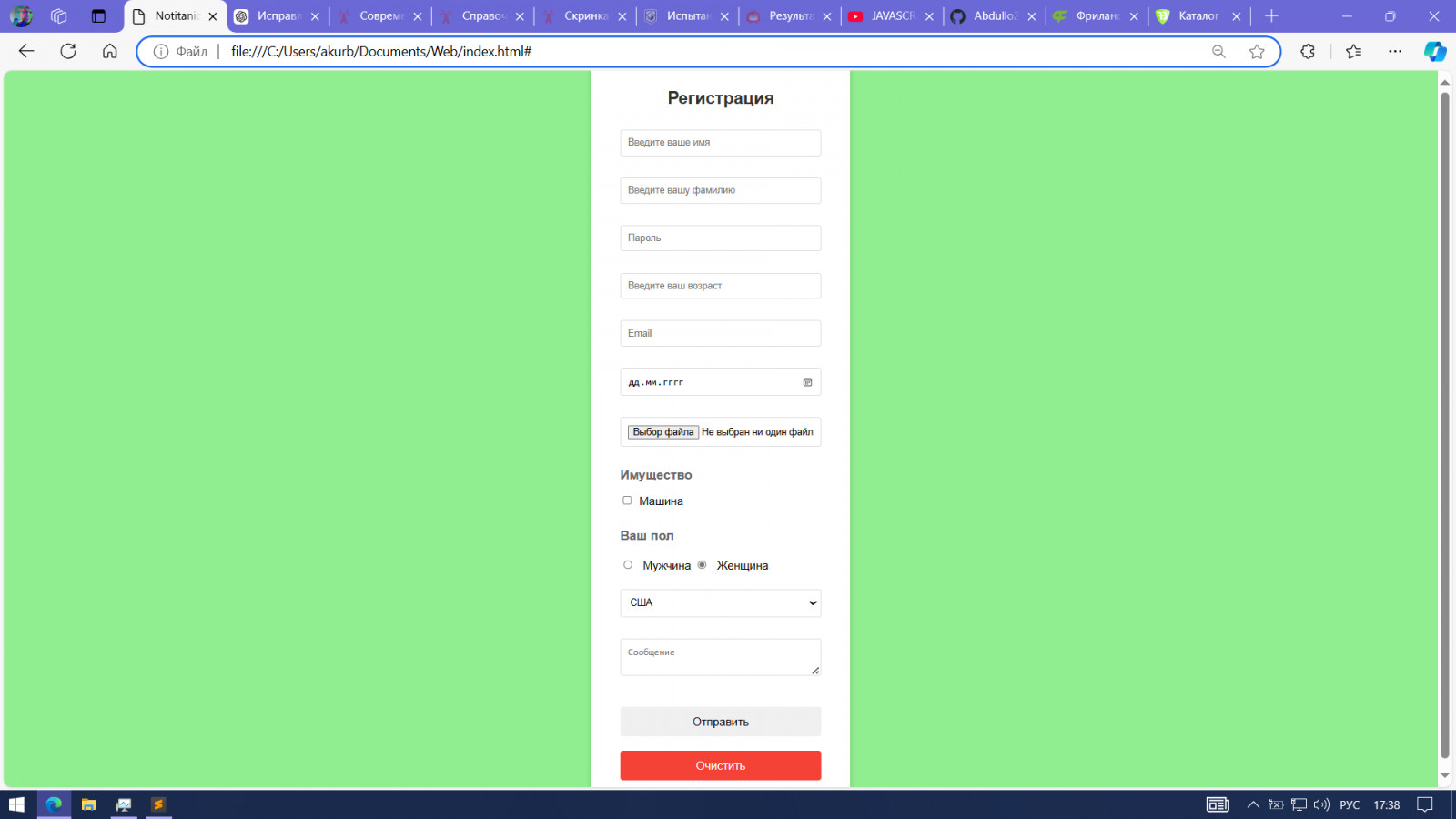Click the textarea resize handle corner
Image resolution: width=1456 pixels, height=819 pixels.
pos(815,670)
